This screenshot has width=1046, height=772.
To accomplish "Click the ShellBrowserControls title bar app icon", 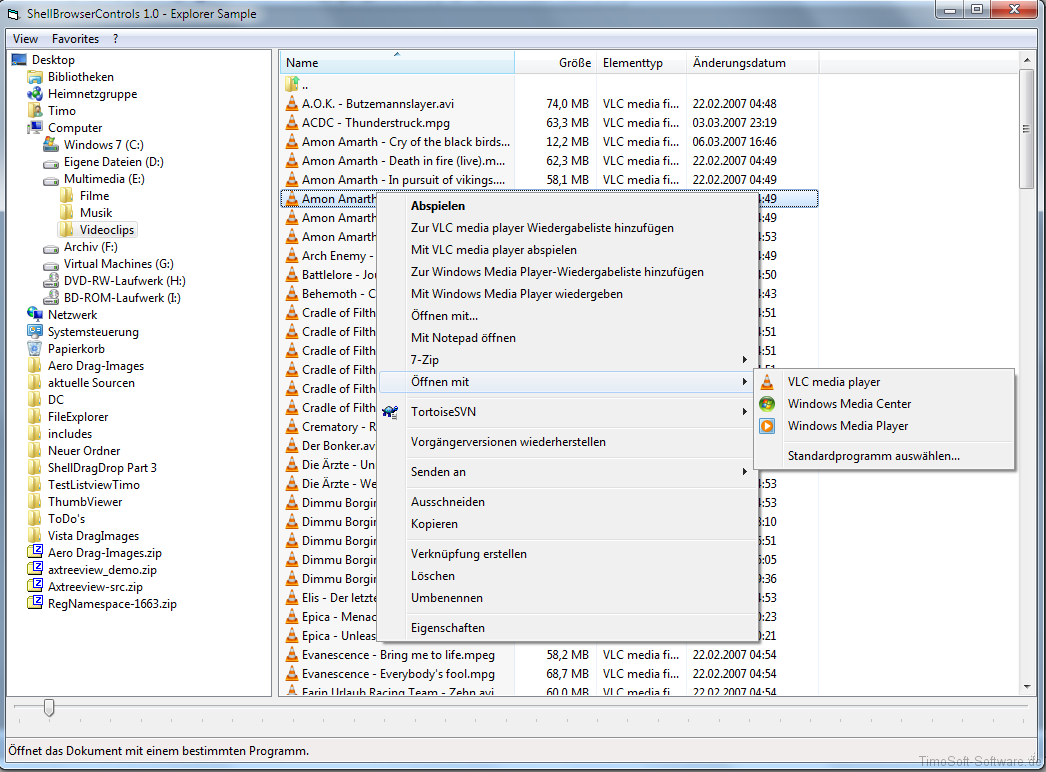I will tap(13, 13).
